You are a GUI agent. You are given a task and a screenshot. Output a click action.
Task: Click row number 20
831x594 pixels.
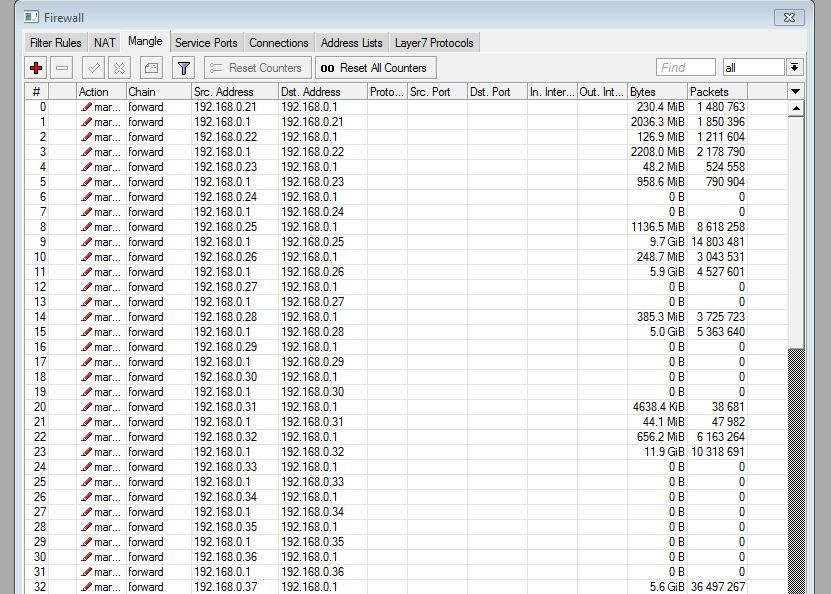[x=40, y=407]
